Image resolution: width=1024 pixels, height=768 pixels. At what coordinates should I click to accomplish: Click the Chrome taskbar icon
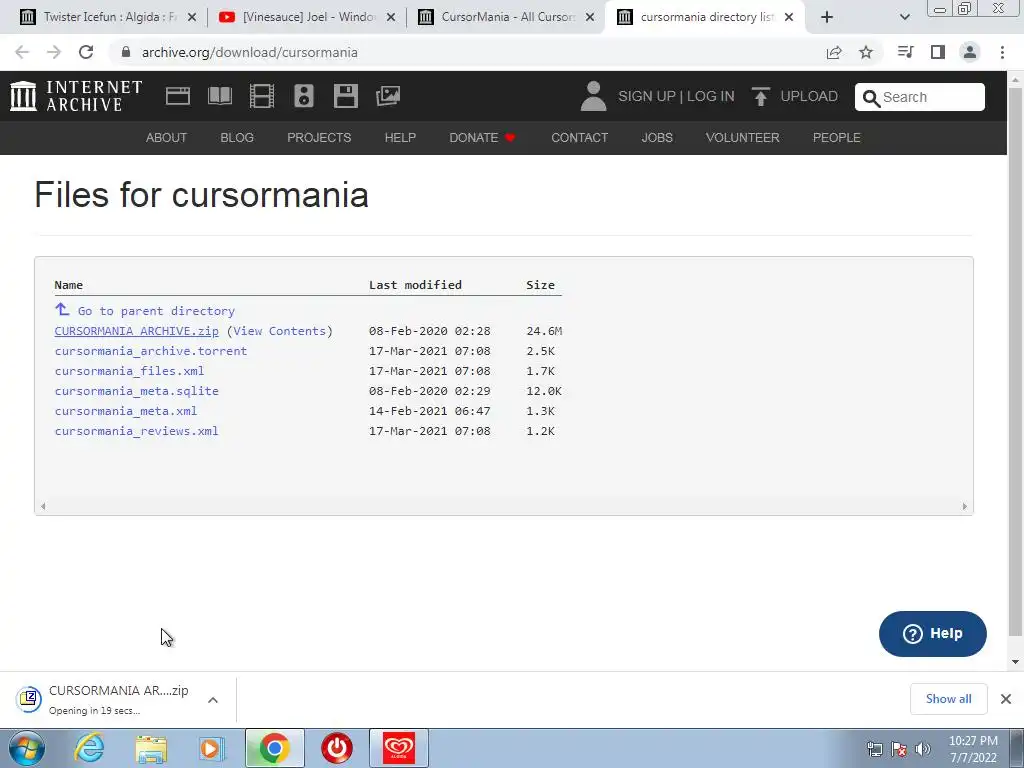click(274, 748)
